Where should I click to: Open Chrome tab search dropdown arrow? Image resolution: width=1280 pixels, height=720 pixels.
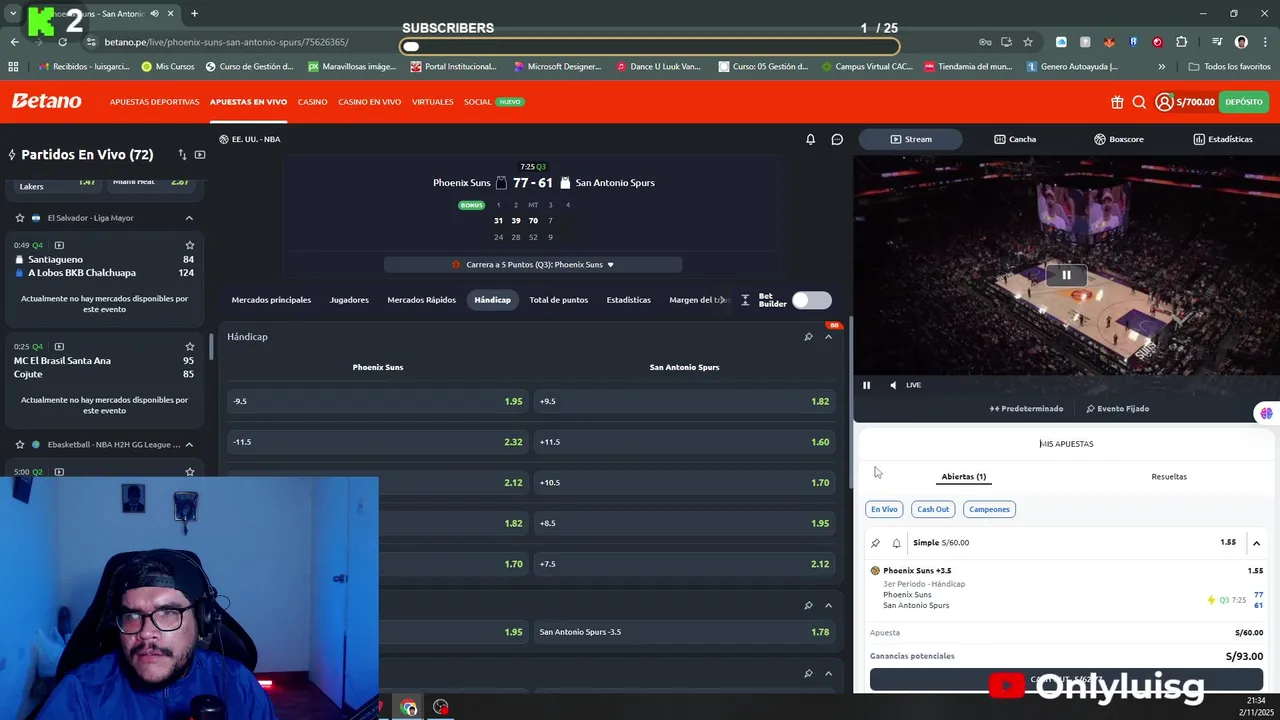pyautogui.click(x=13, y=14)
